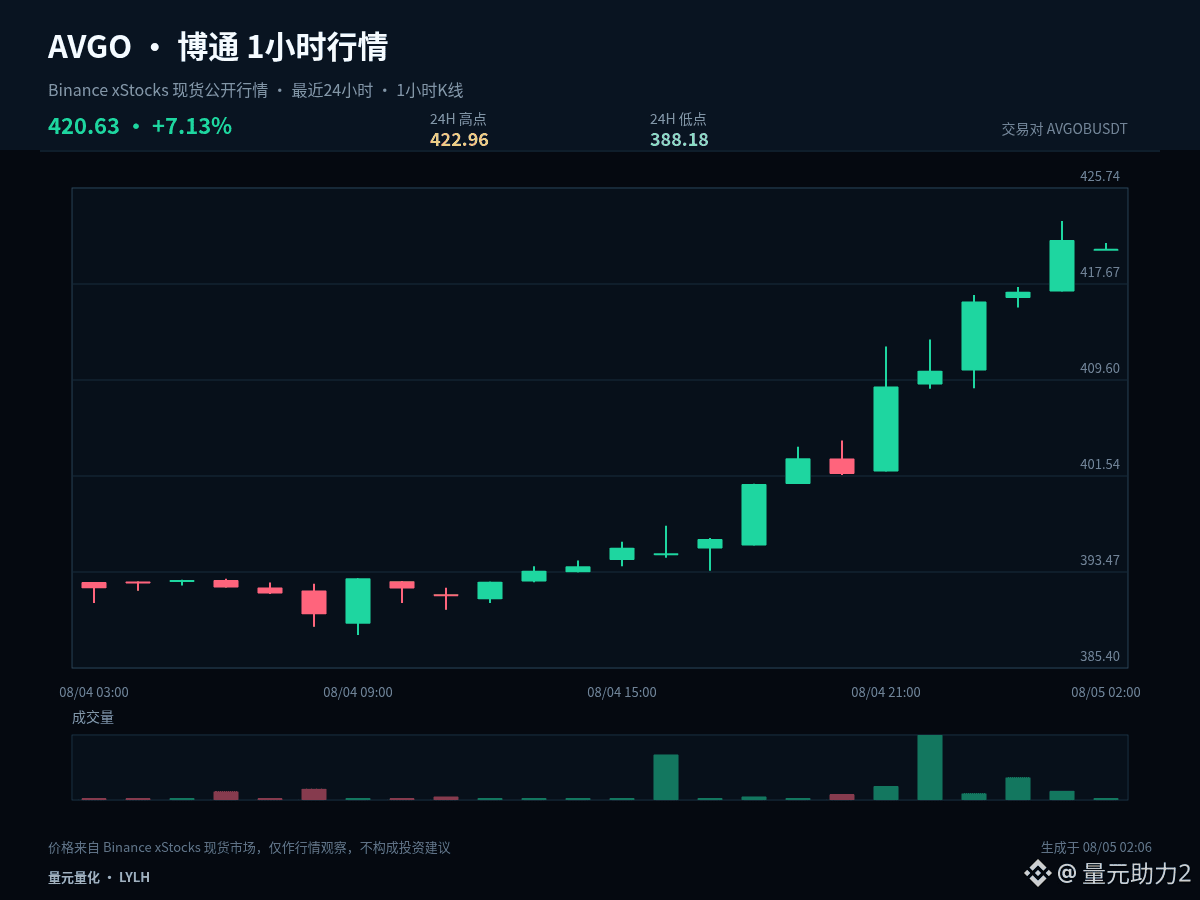Click the 成交量 volume label
The width and height of the screenshot is (1200, 900).
pos(93,717)
